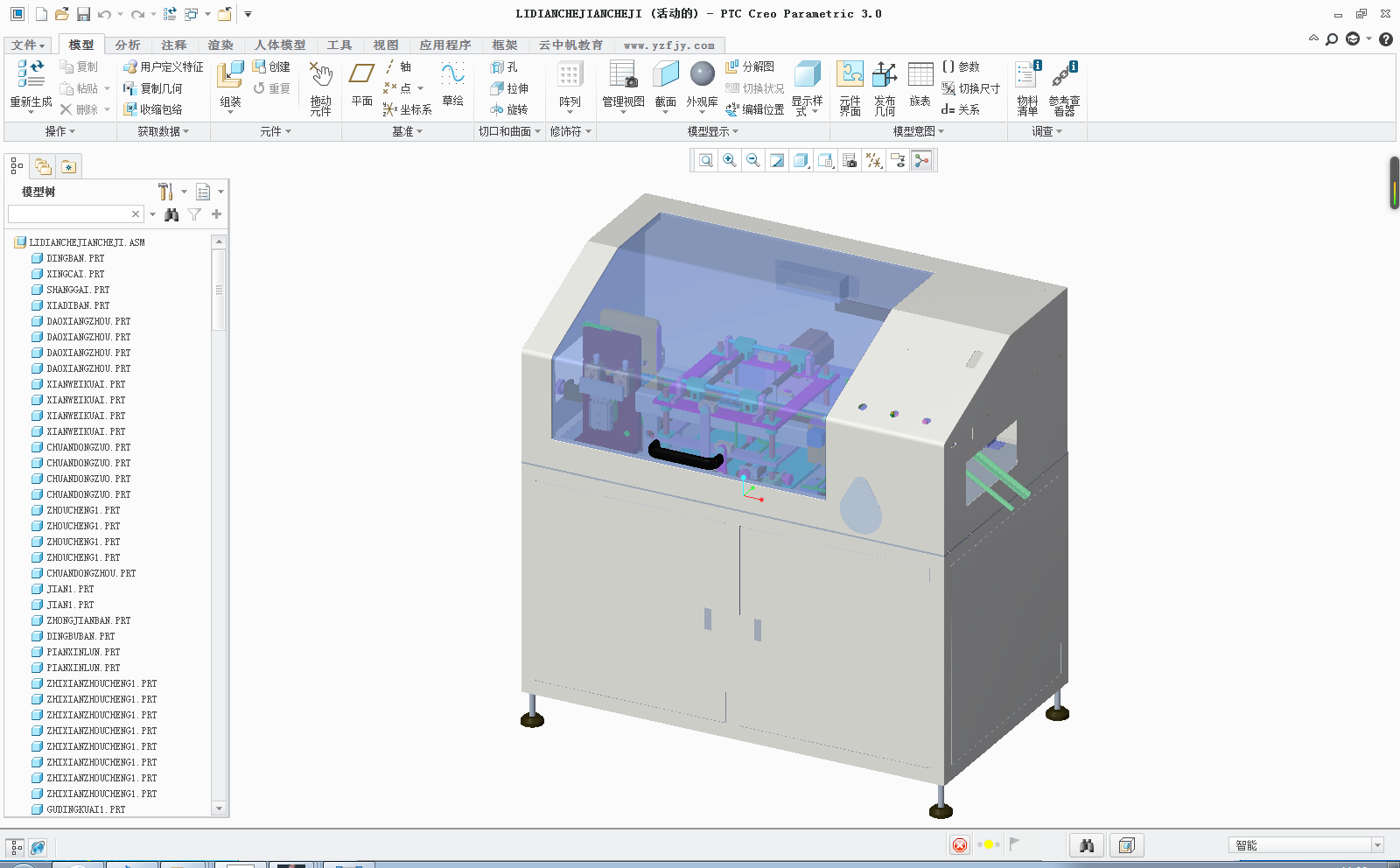Screen dimensions: 1400x868
Task: Click the Open file folder icon
Action: (61, 14)
